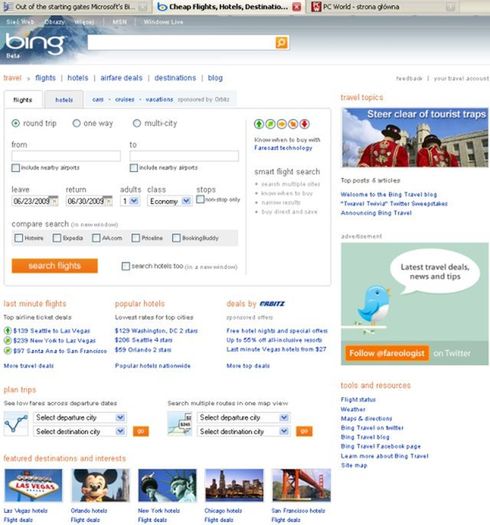Check the Expedia compare box
Image resolution: width=490 pixels, height=525 pixels.
tap(57, 238)
